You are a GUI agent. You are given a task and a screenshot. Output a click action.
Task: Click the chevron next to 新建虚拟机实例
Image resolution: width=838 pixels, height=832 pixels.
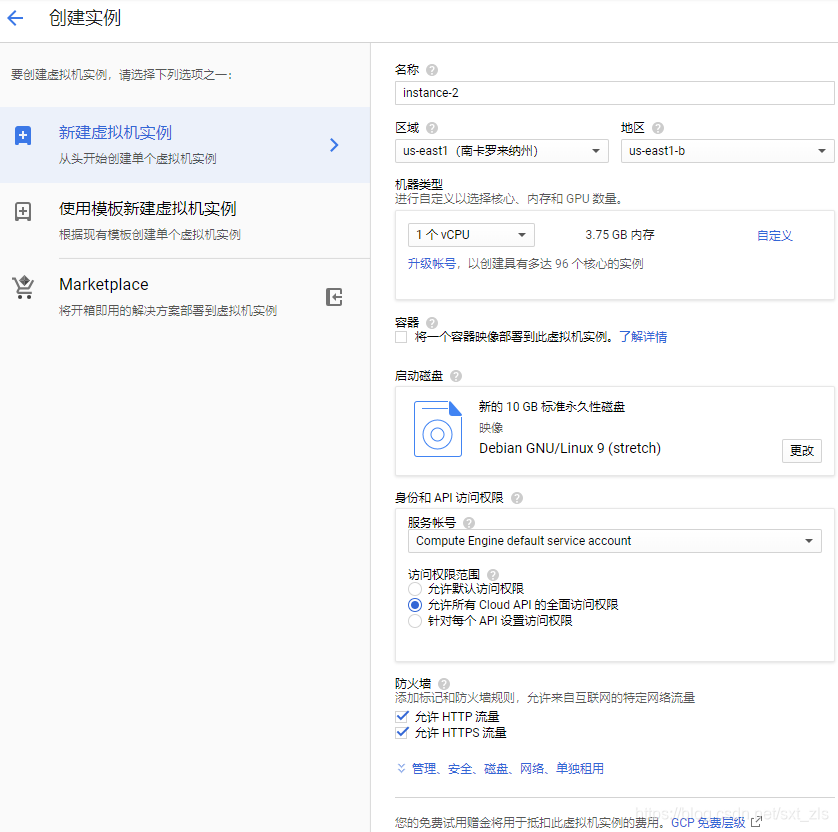click(x=335, y=145)
